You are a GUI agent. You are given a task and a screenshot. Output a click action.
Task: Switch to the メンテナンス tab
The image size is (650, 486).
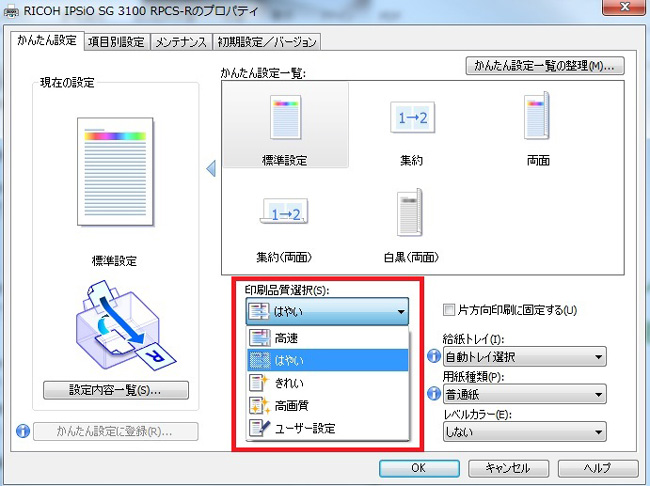(x=181, y=42)
